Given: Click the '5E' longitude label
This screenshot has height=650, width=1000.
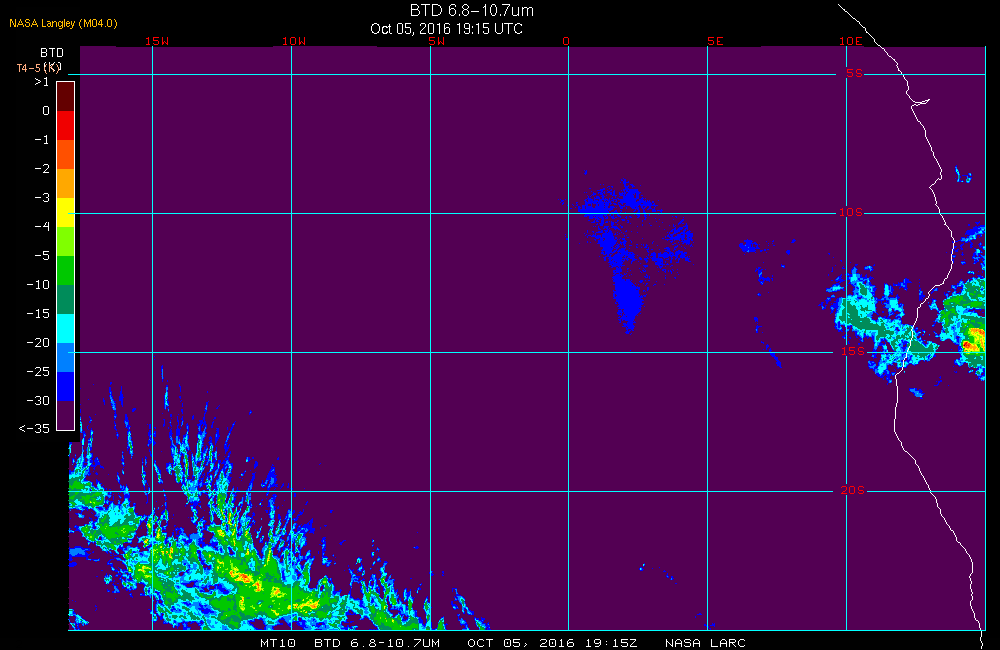Looking at the screenshot, I should [x=716, y=41].
